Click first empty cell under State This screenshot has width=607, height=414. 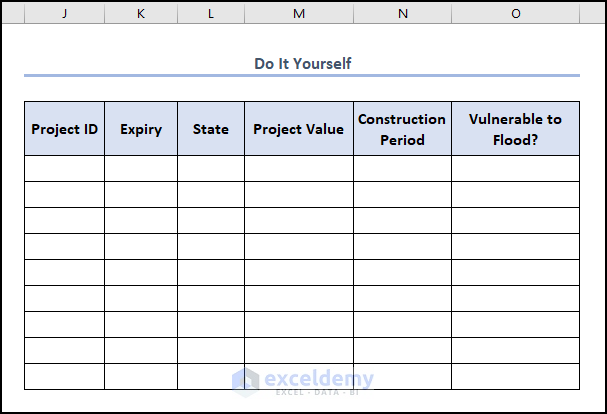point(211,168)
